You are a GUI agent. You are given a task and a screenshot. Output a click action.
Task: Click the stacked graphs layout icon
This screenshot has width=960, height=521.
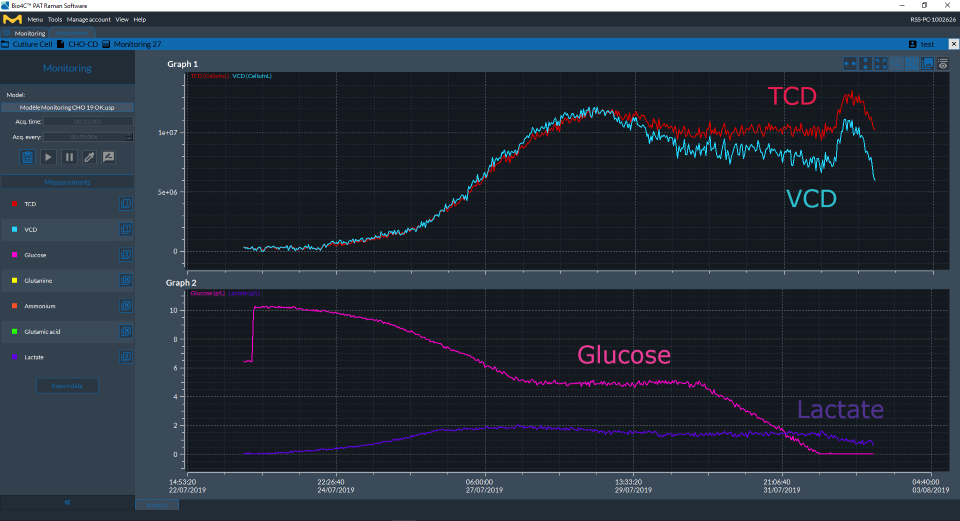pos(927,64)
